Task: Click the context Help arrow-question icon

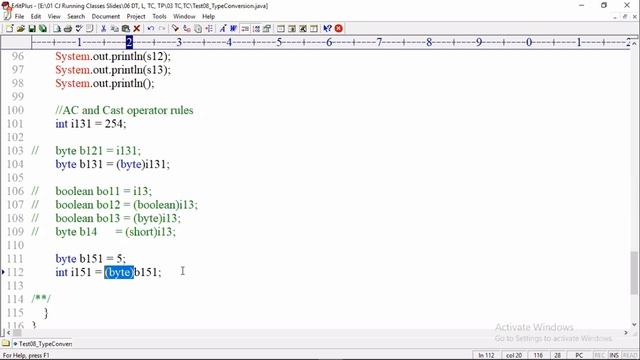Action: (327, 29)
